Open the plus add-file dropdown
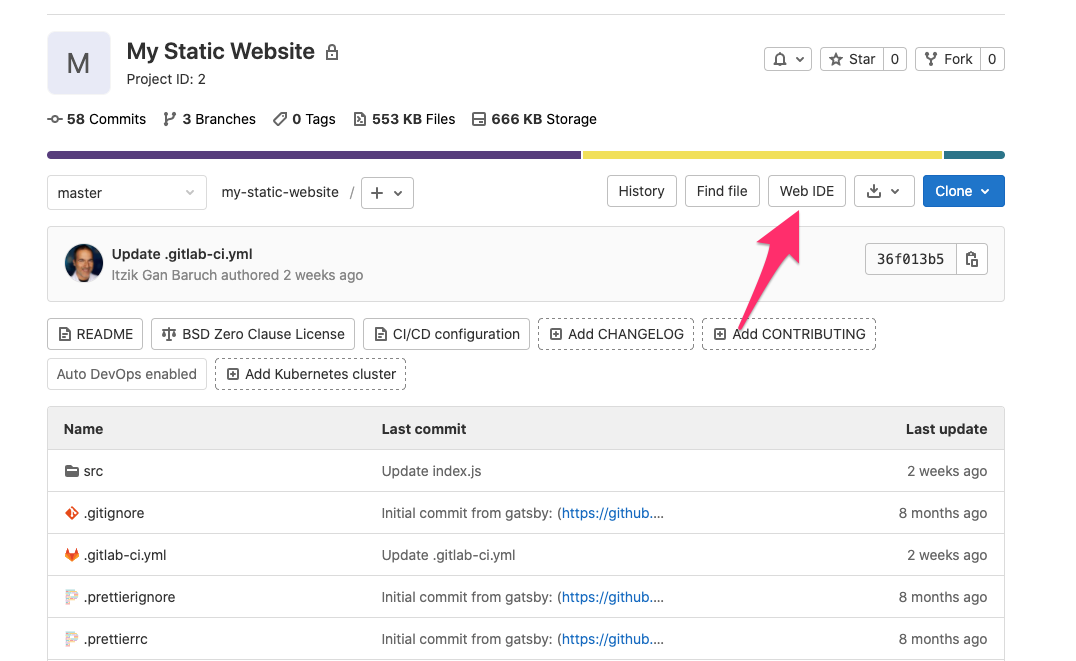 pos(387,193)
